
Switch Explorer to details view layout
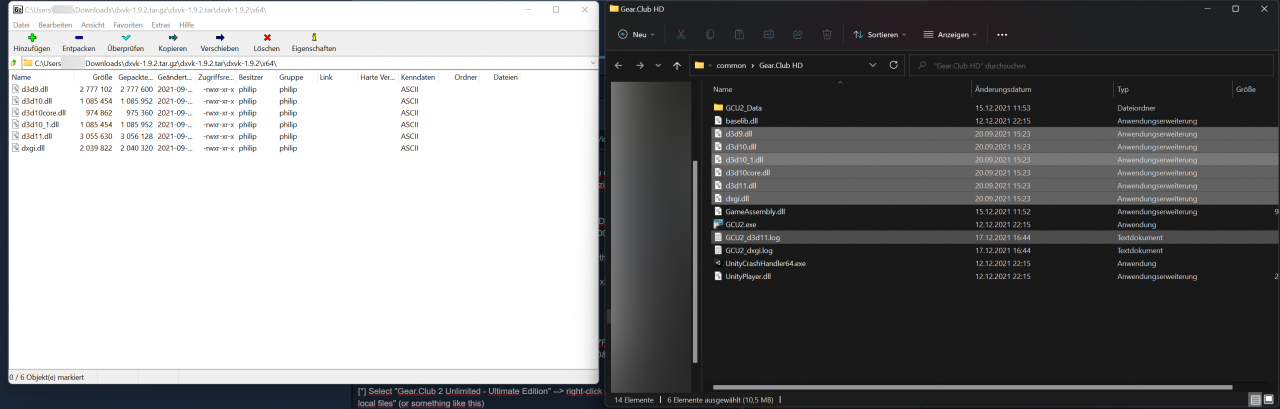tap(1253, 400)
